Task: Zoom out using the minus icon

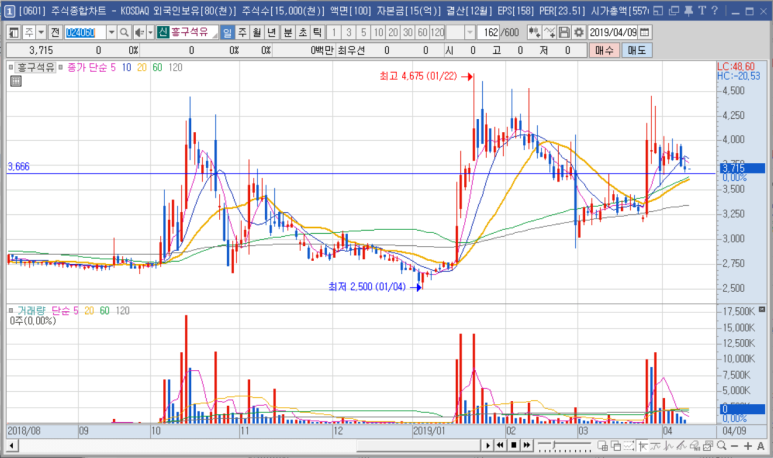Action: point(735,446)
